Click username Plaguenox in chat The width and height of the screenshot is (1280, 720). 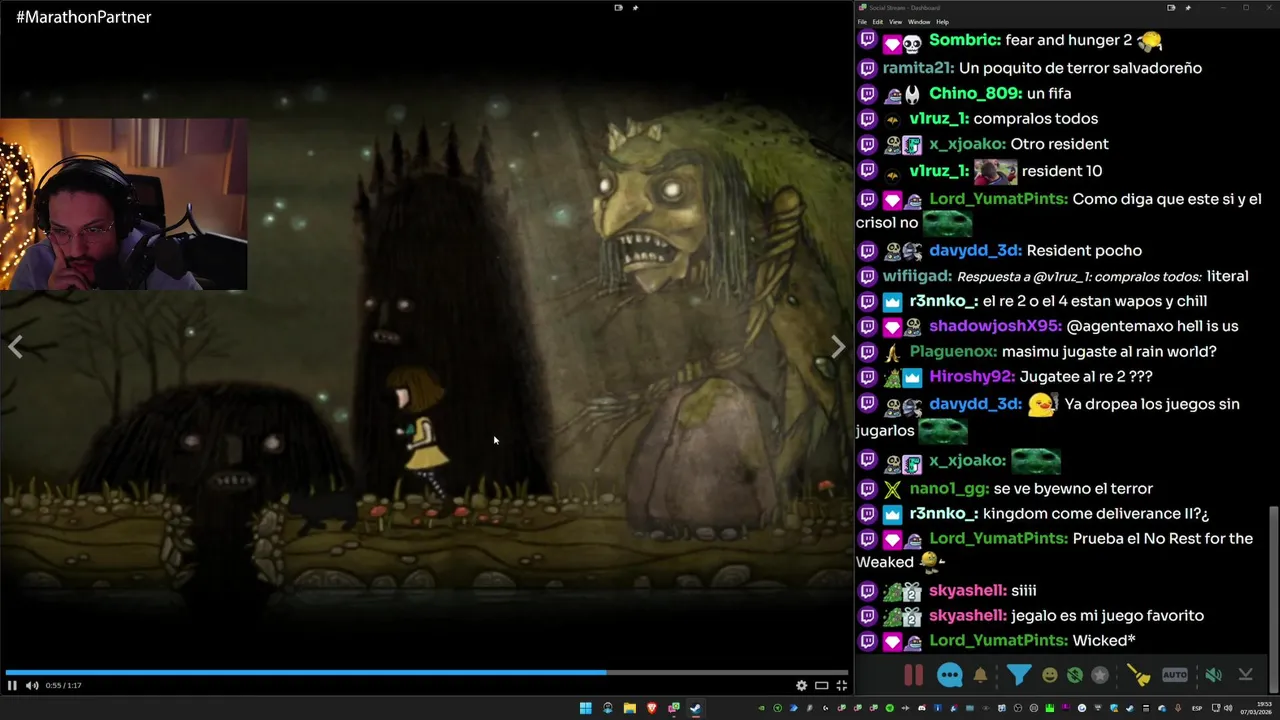953,351
